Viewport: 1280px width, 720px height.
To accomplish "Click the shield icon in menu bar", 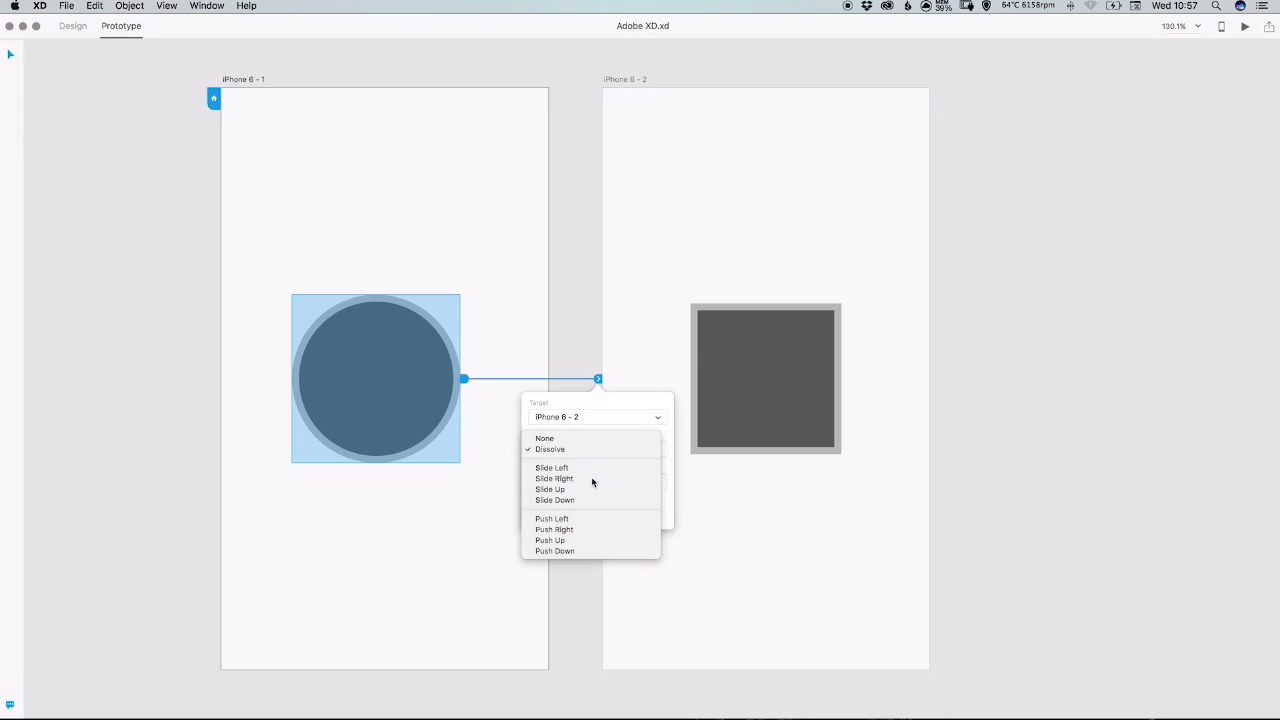I will click(987, 6).
